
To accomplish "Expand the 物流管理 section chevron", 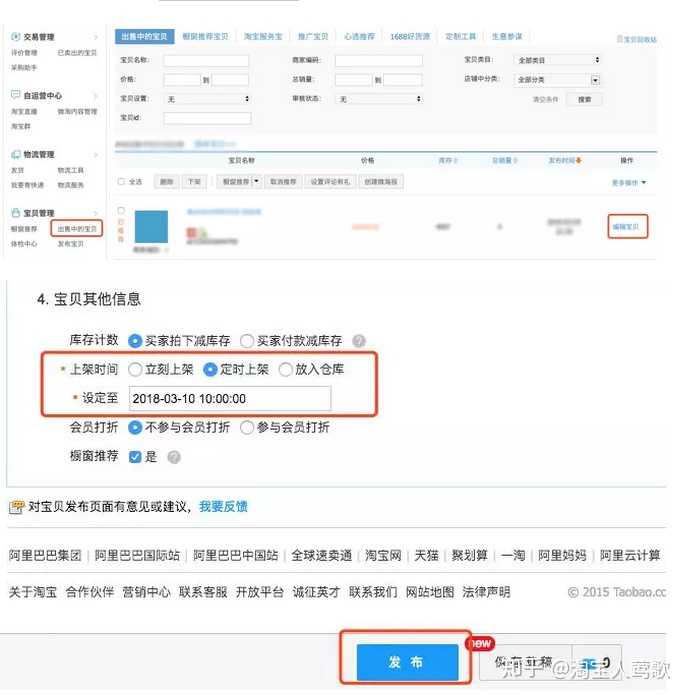I will pos(96,155).
